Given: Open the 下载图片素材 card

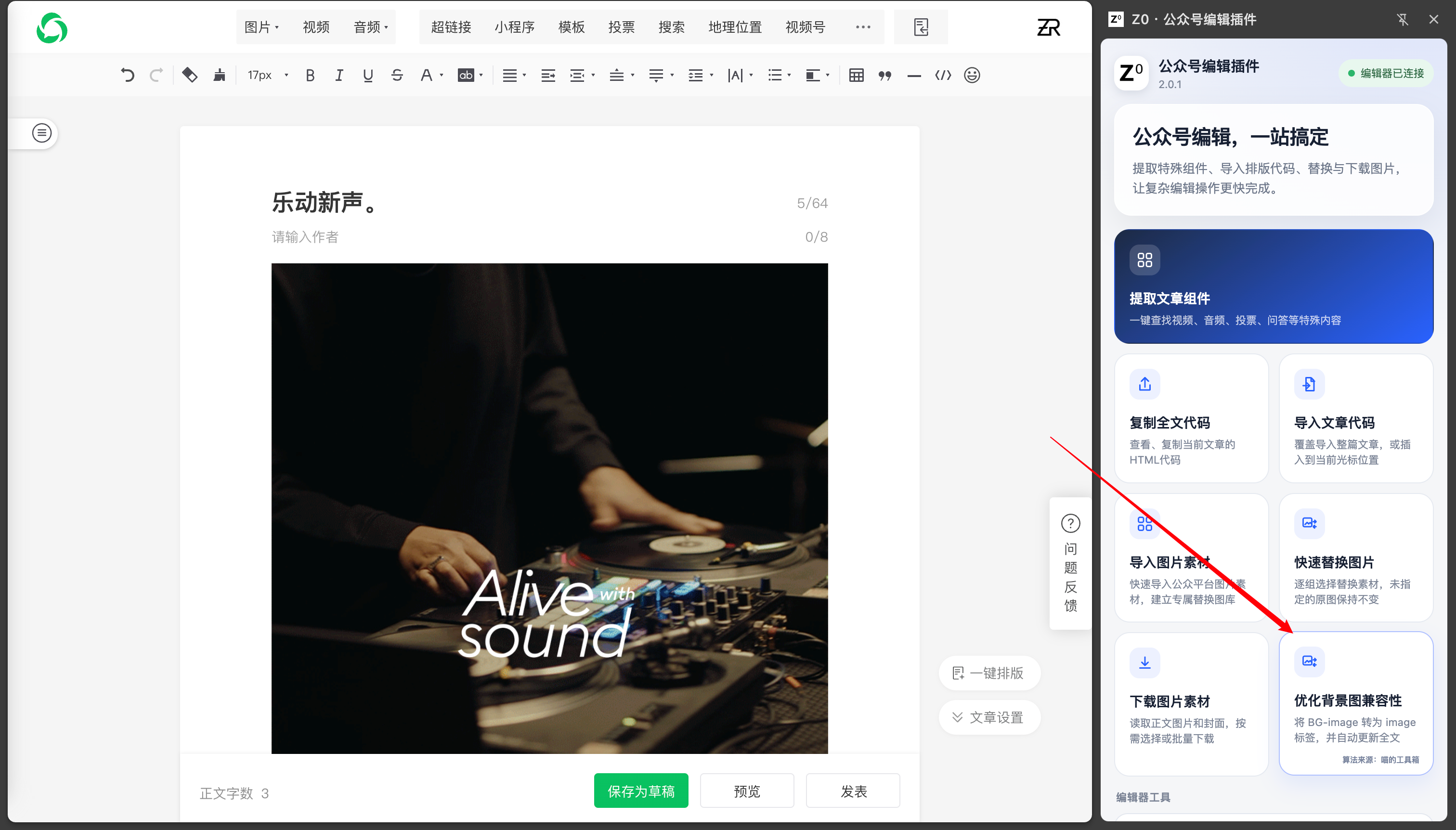Looking at the screenshot, I should pyautogui.click(x=1191, y=704).
